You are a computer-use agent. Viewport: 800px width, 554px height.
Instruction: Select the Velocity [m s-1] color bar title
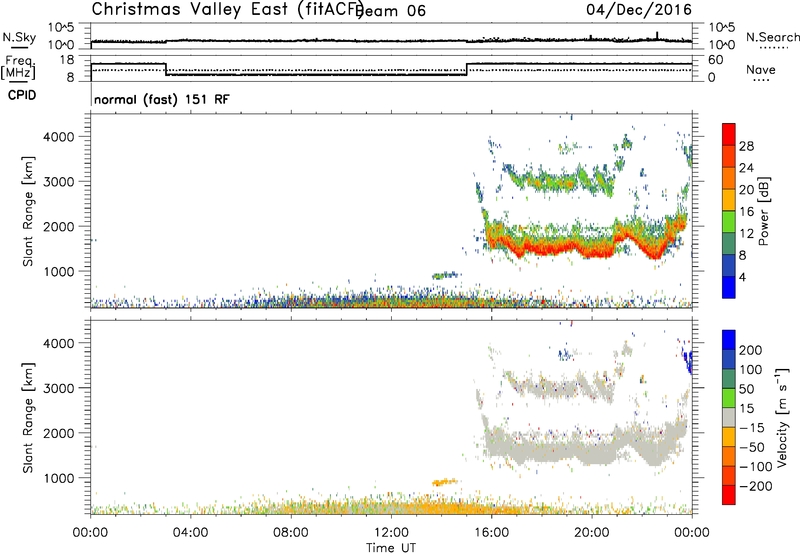point(781,418)
